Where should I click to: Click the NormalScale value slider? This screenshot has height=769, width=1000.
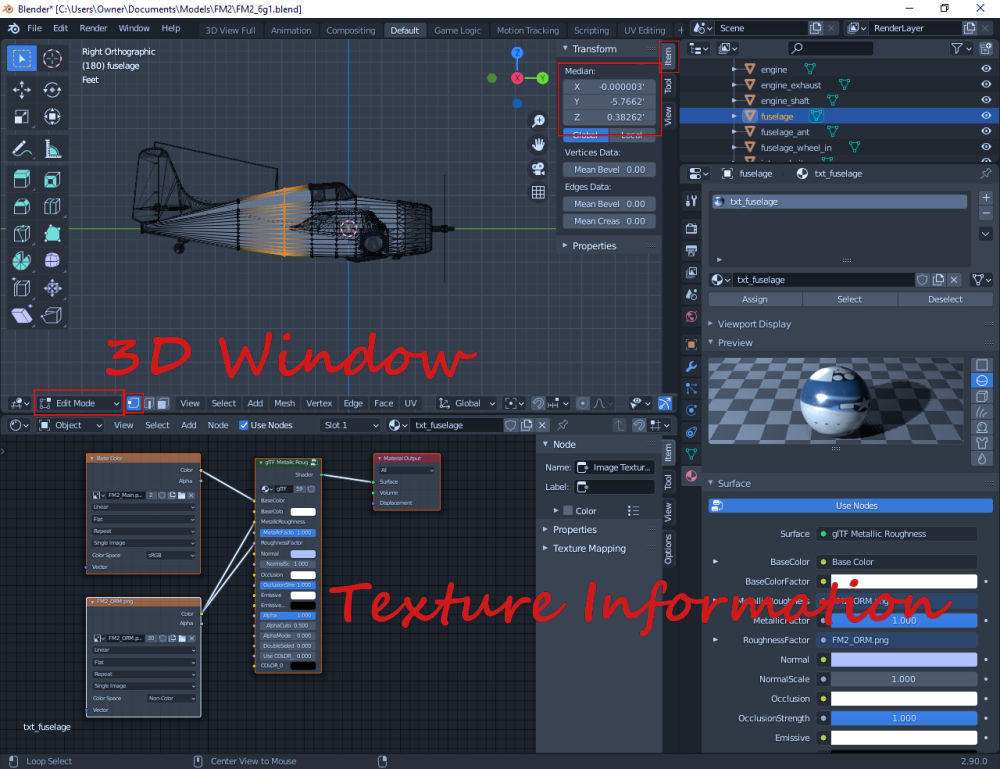pyautogui.click(x=904, y=680)
